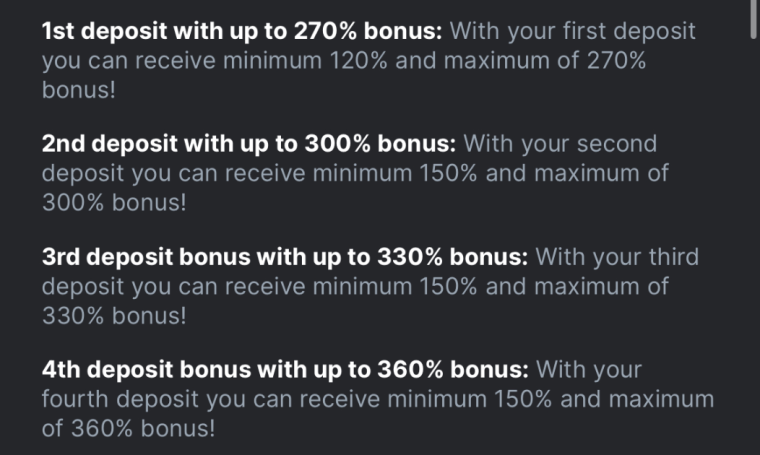Screen dimensions: 760x455
Task: Click the 'of 360% bonus!' line
Action: pos(128,428)
